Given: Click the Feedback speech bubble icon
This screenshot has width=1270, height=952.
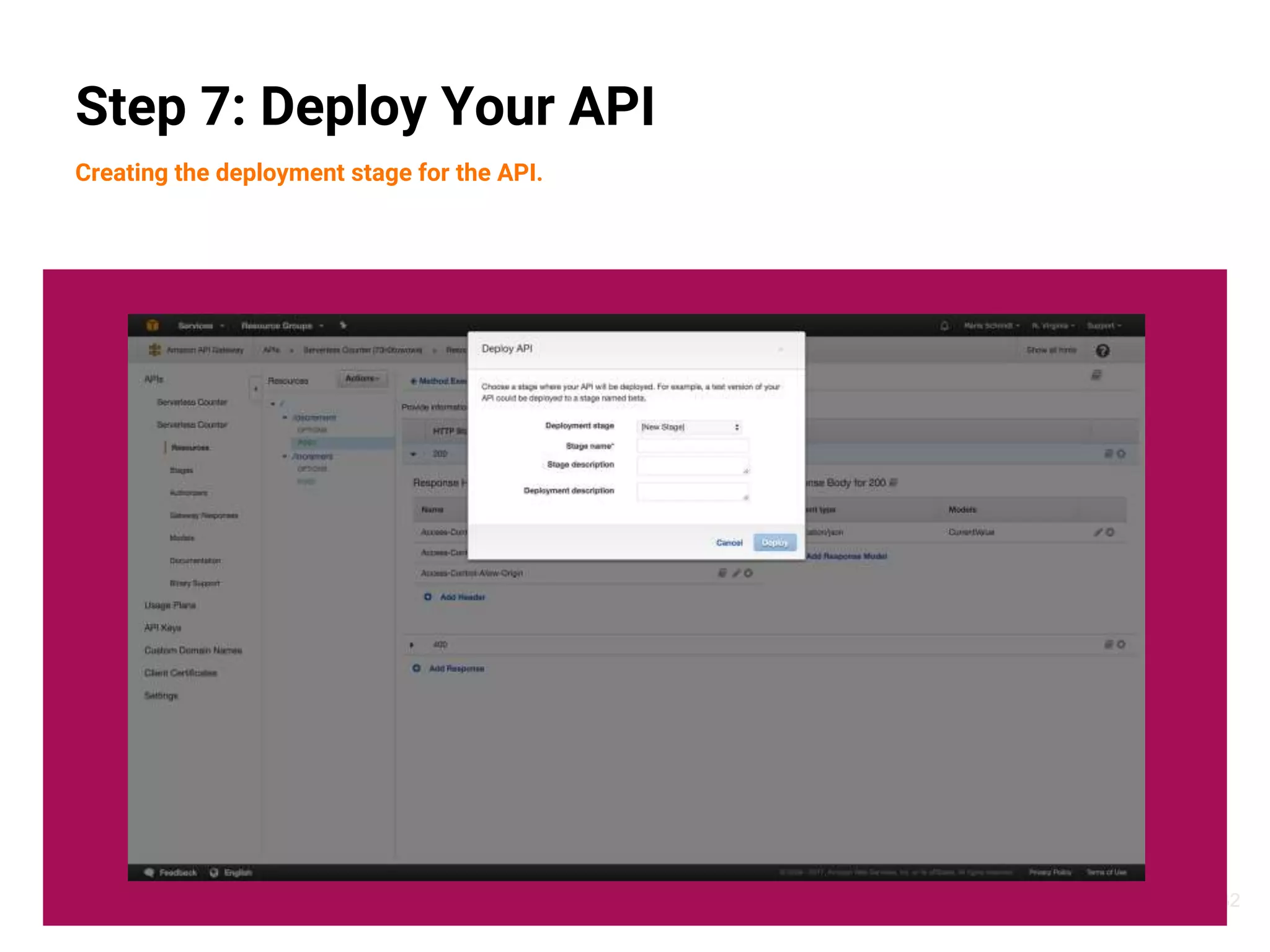Looking at the screenshot, I should tap(149, 872).
